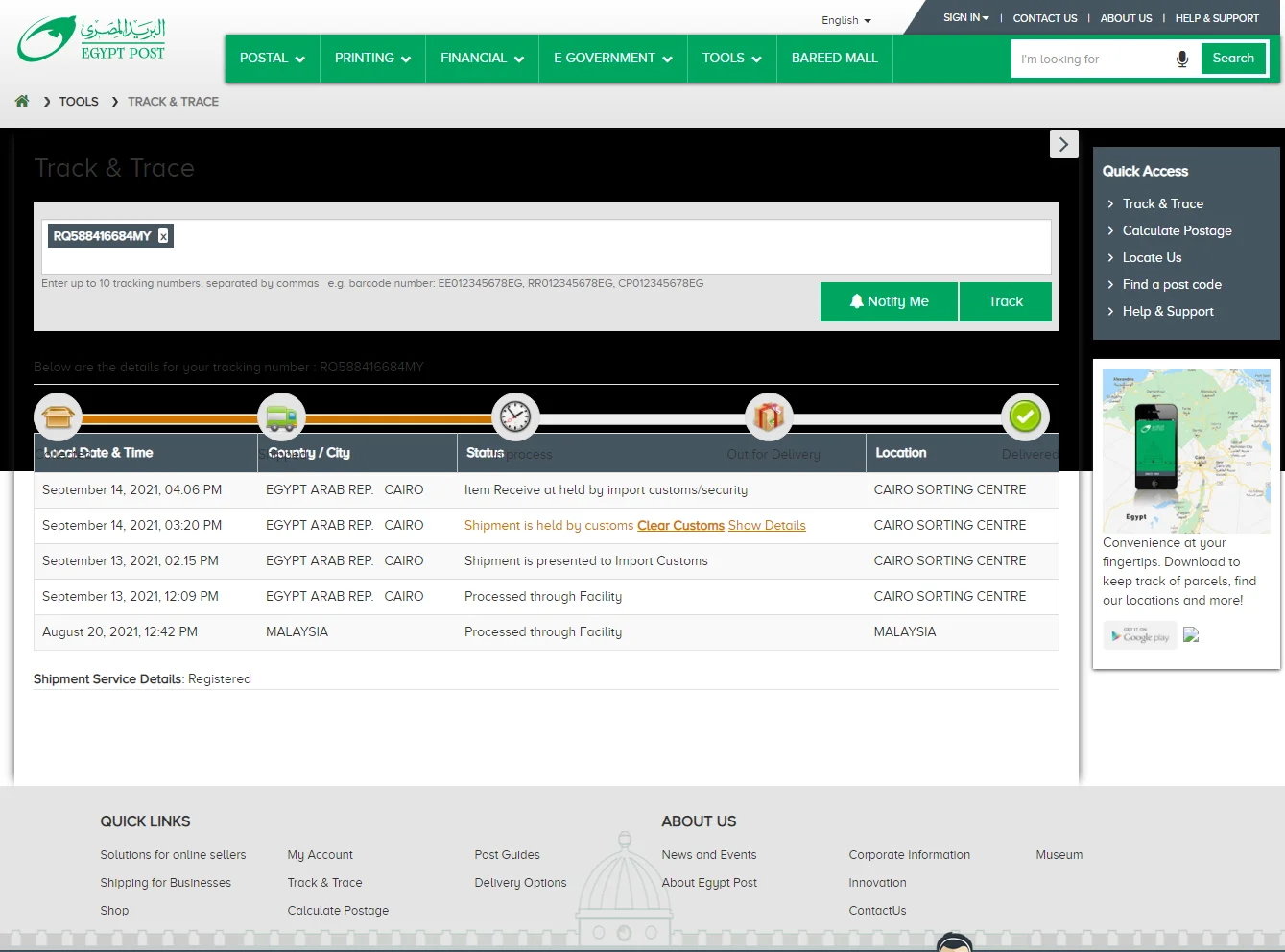The width and height of the screenshot is (1285, 952).
Task: Open Post Guides footer link
Action: tap(507, 855)
